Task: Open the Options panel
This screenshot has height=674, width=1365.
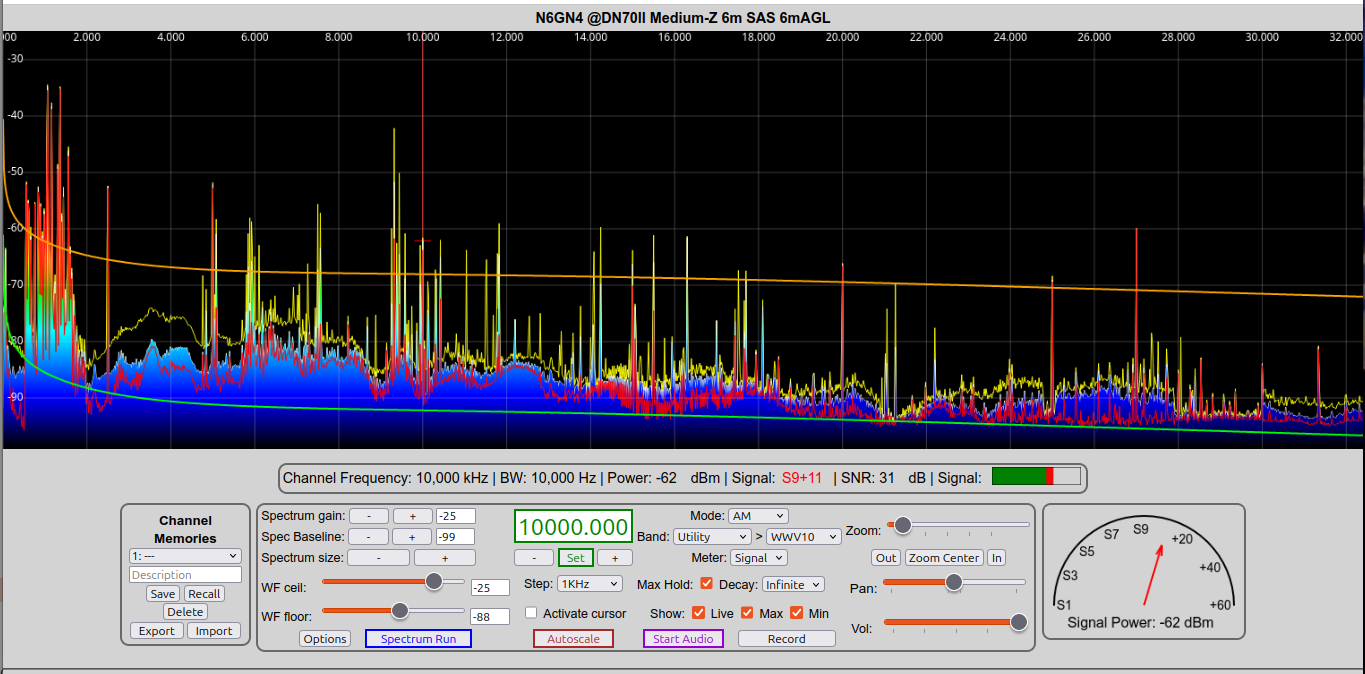Action: tap(325, 639)
